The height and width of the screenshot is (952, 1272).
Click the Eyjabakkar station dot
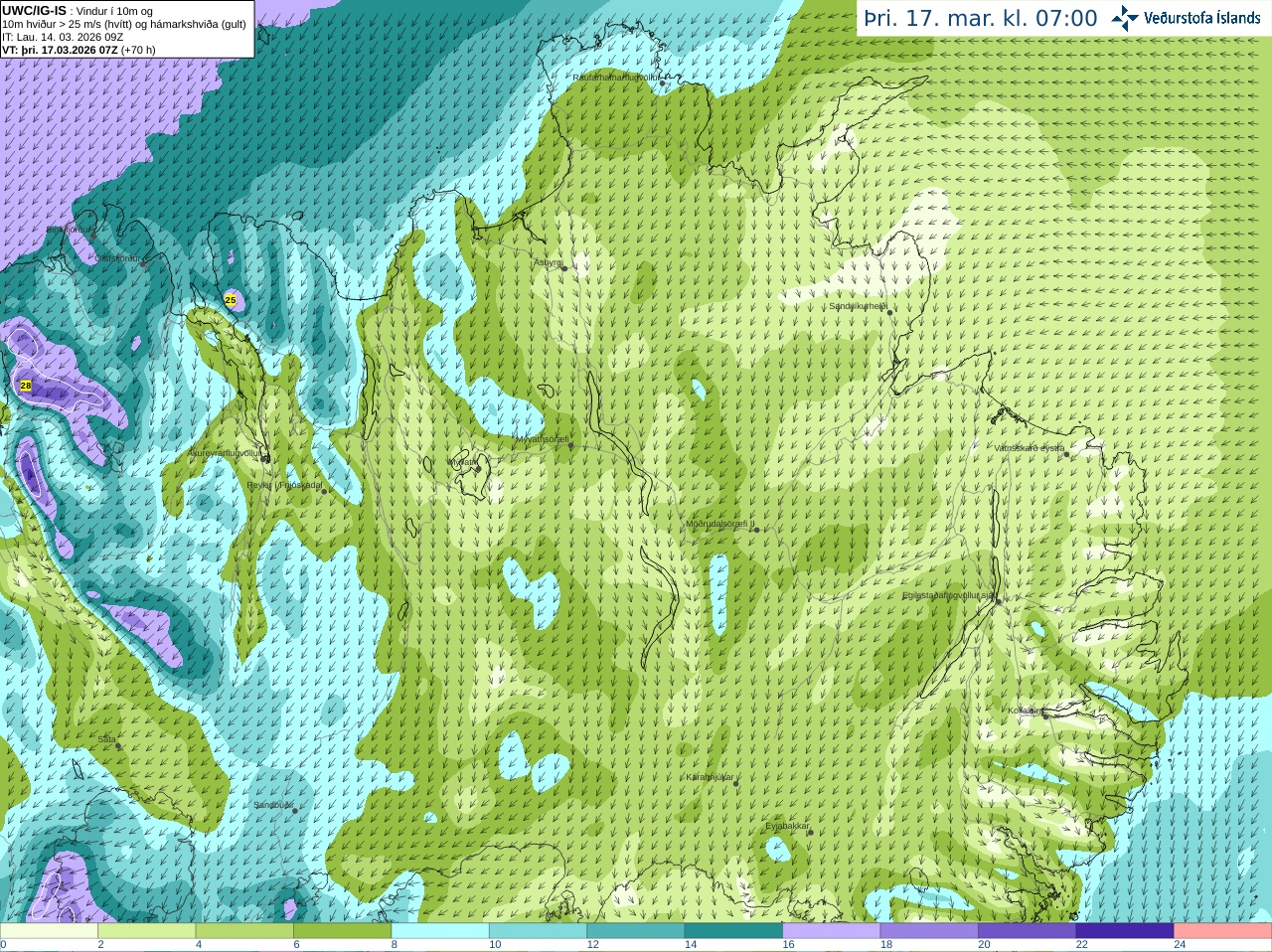tap(811, 832)
